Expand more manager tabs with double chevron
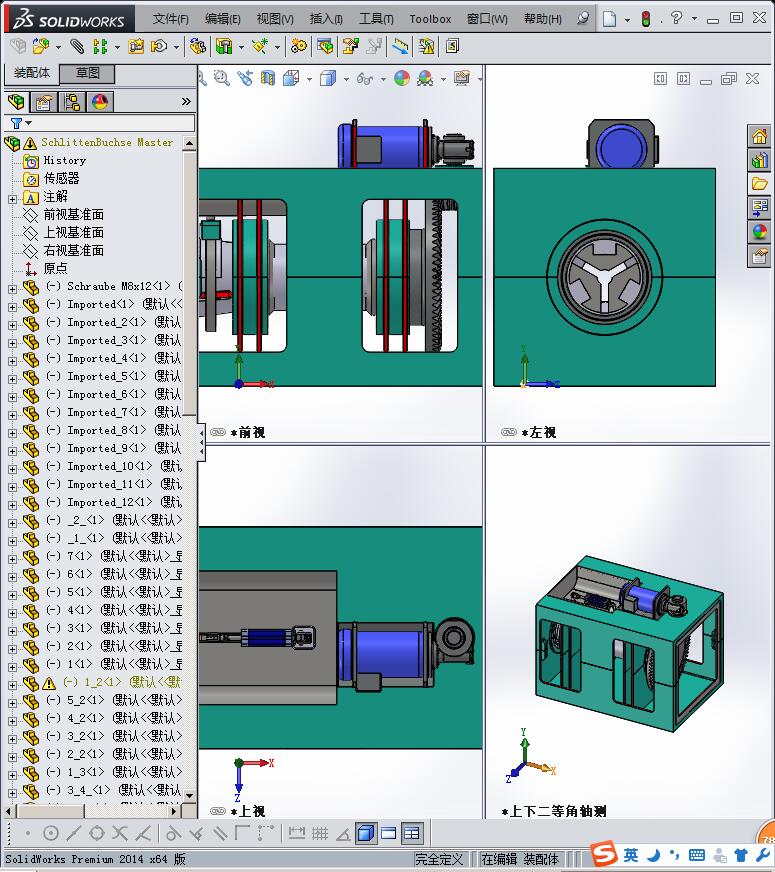This screenshot has height=872, width=775. click(x=186, y=102)
